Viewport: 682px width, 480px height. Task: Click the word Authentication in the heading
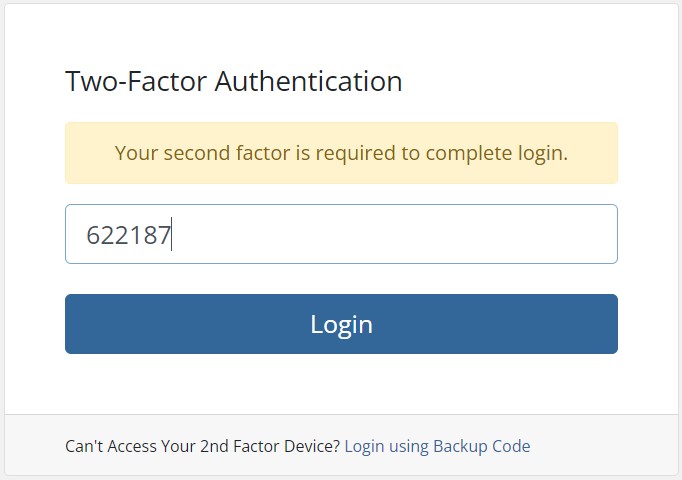coord(308,81)
